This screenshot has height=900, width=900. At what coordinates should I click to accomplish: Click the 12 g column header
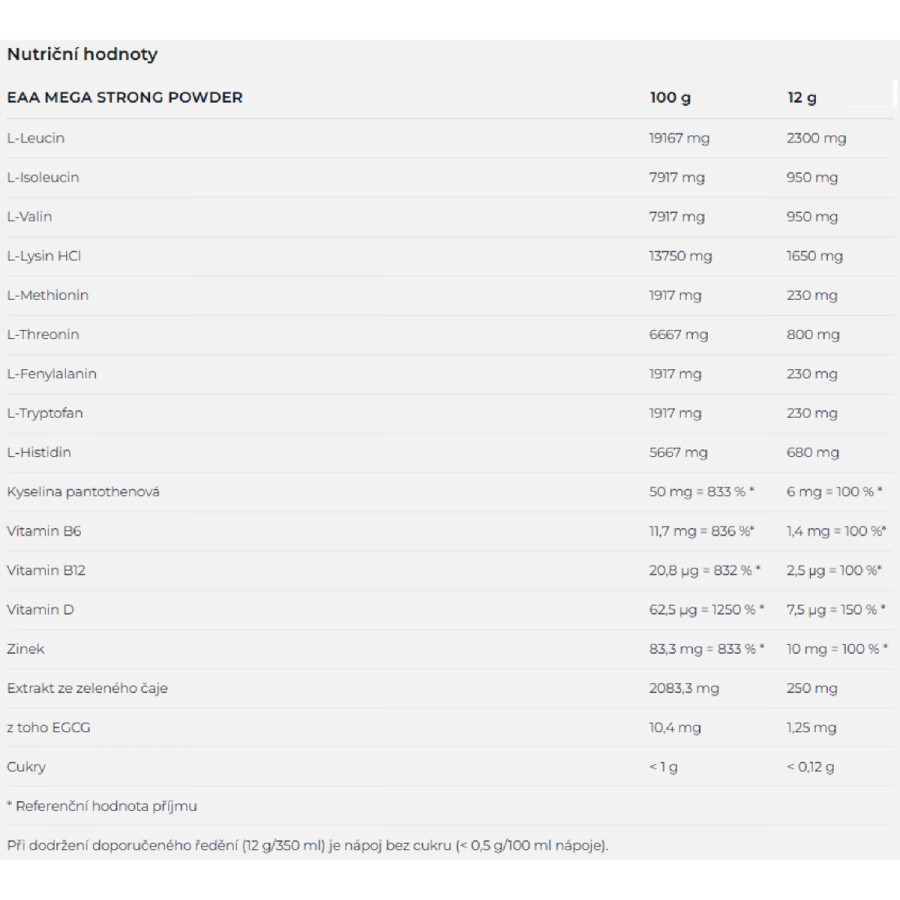[801, 98]
